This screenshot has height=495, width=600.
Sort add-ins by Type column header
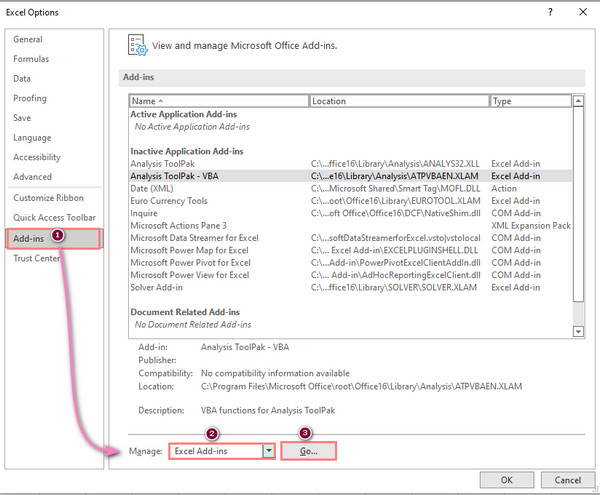pyautogui.click(x=531, y=101)
